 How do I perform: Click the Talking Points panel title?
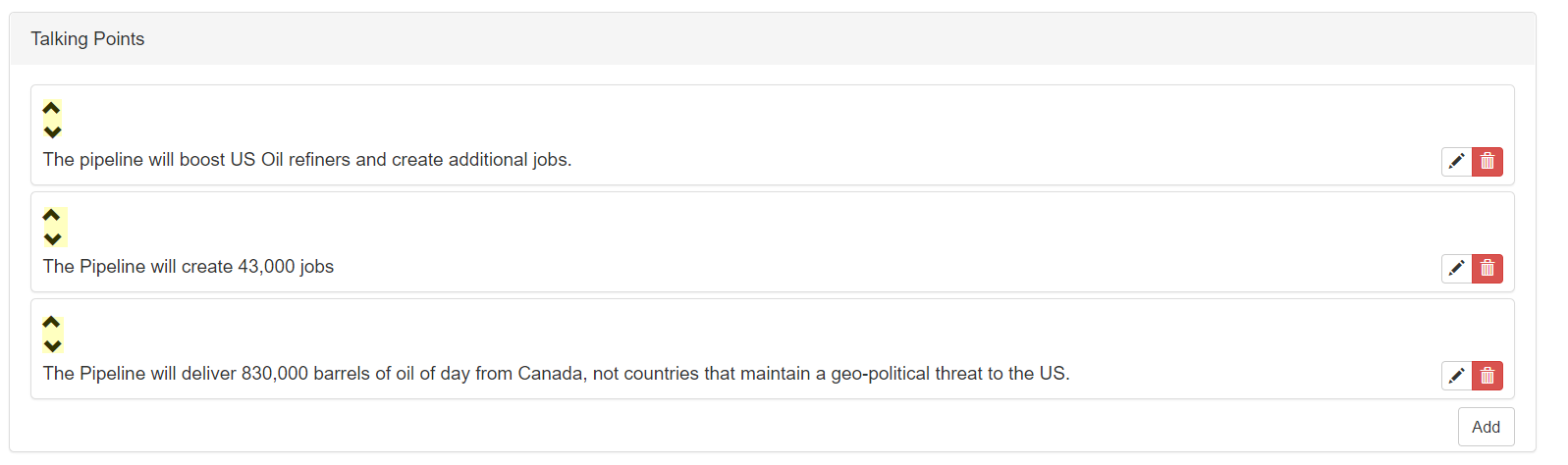(87, 39)
